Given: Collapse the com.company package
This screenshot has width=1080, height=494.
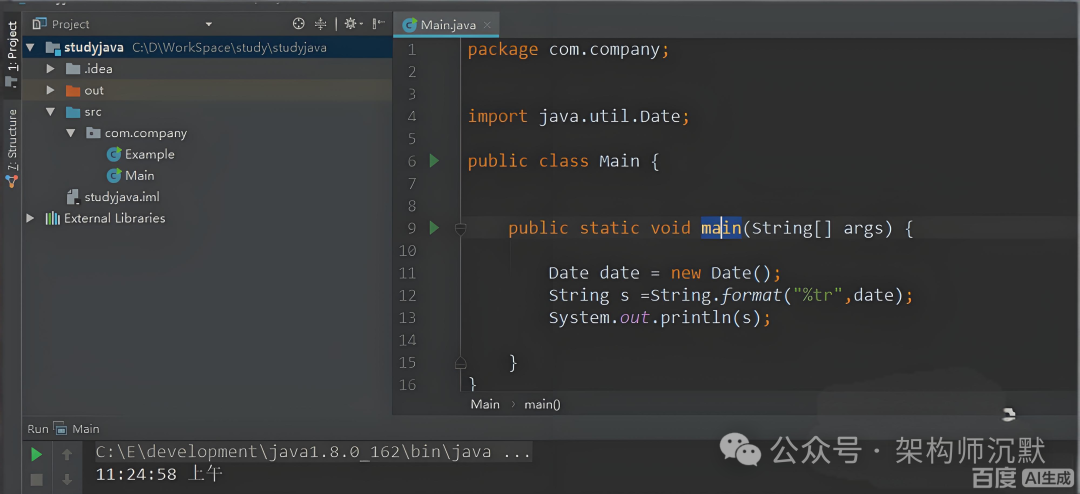Looking at the screenshot, I should point(71,133).
